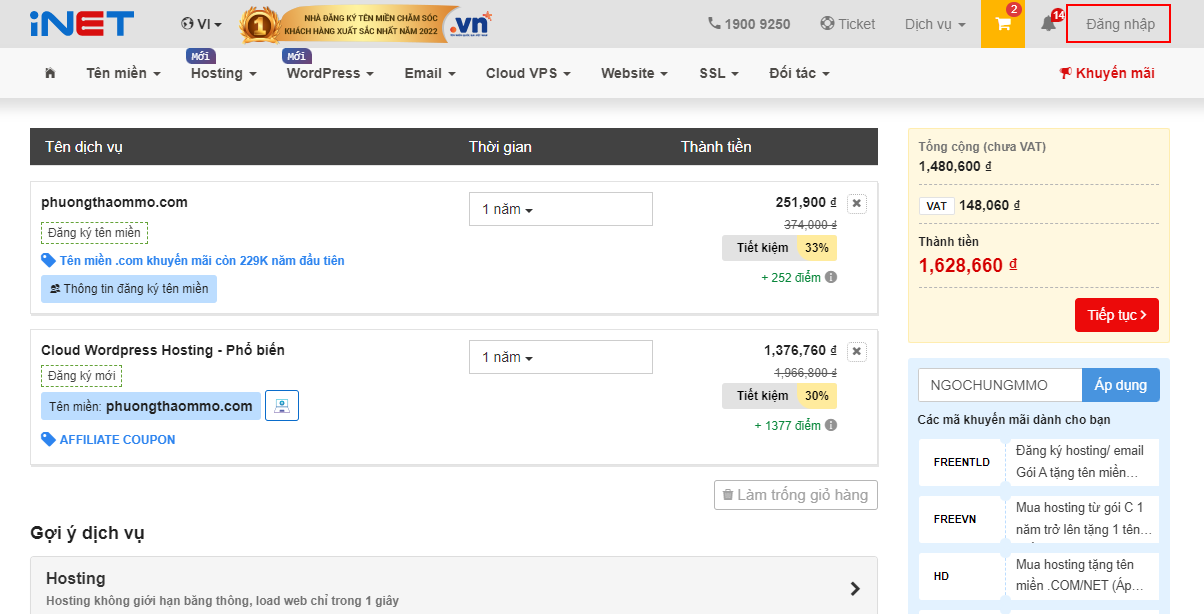
Task: Open the Tên miền menu
Action: (123, 73)
